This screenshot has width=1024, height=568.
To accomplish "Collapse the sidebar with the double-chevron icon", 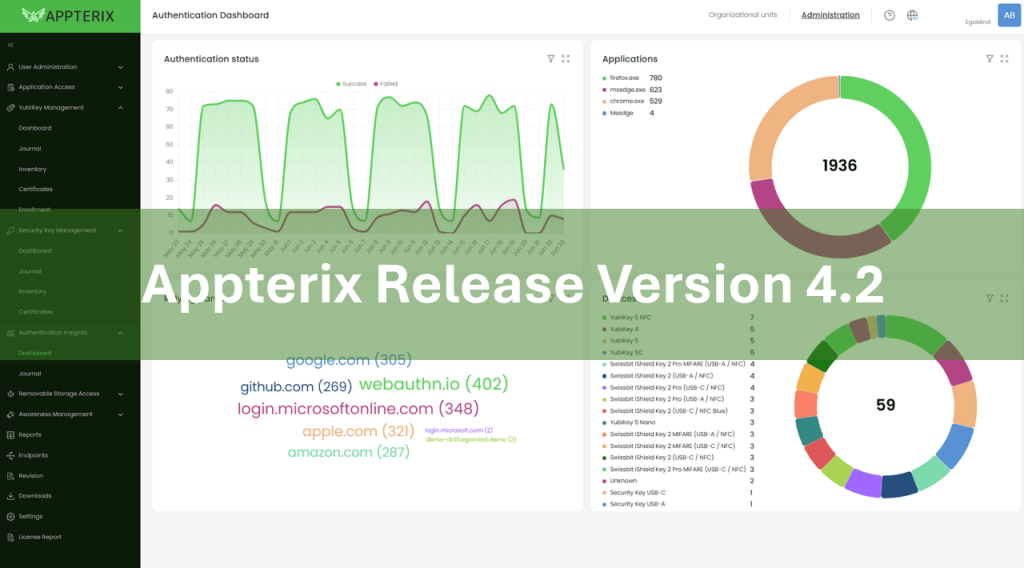I will click(x=10, y=44).
